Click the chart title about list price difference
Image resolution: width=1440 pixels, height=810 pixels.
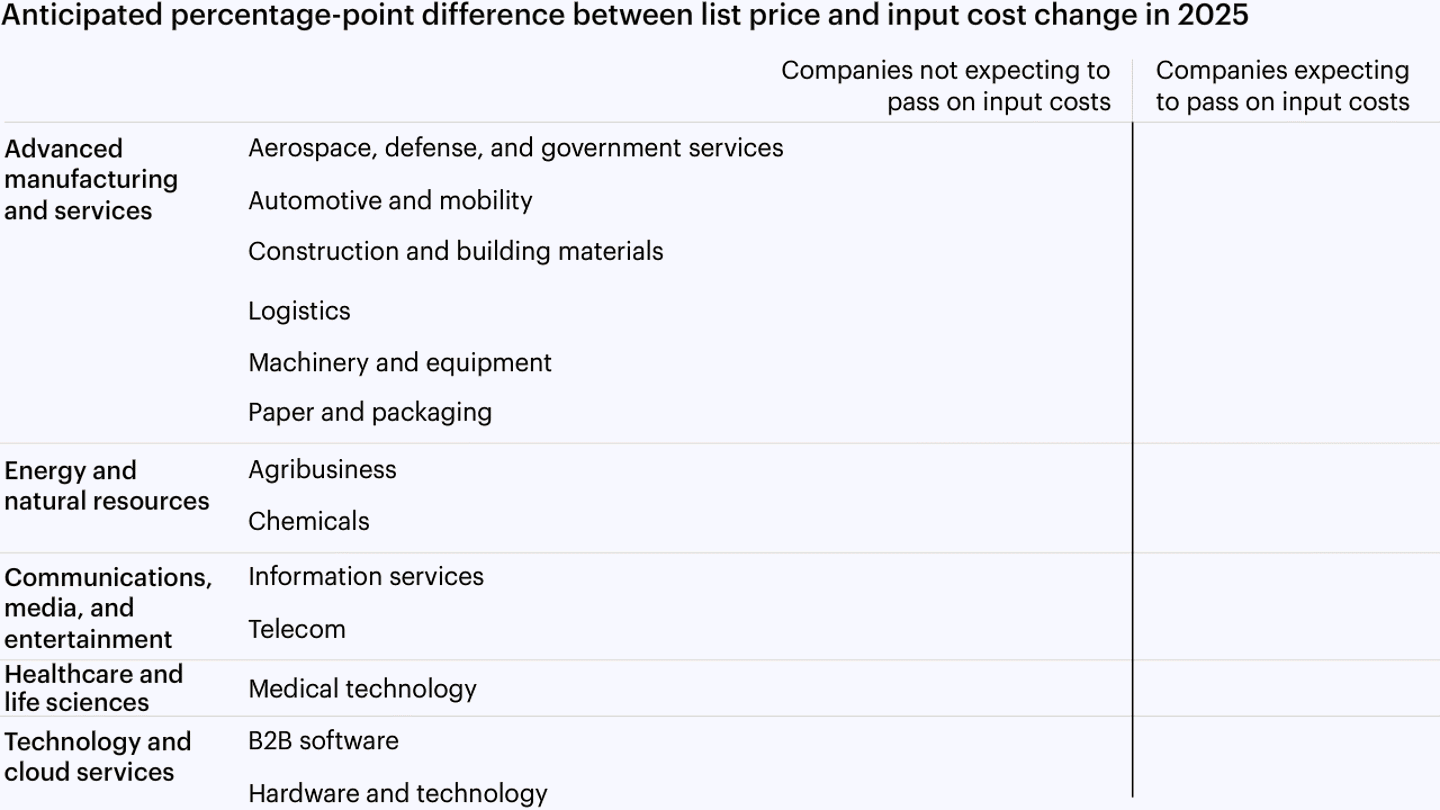[x=625, y=16]
